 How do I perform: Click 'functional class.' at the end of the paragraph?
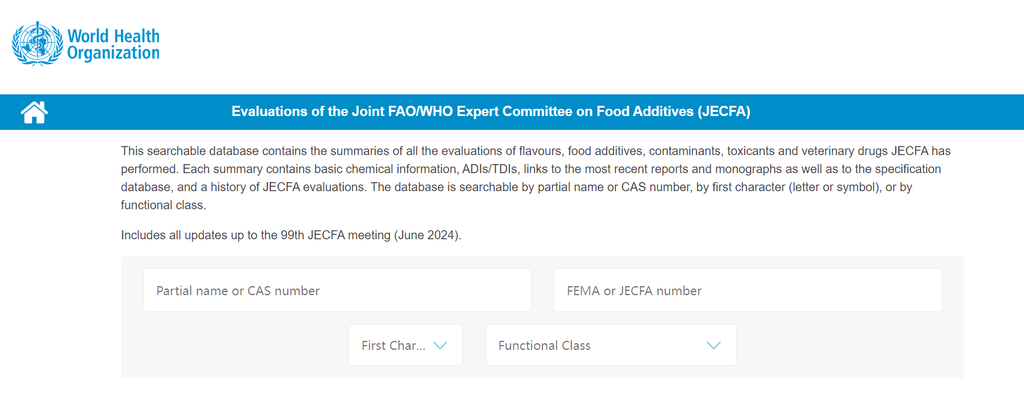click(163, 205)
